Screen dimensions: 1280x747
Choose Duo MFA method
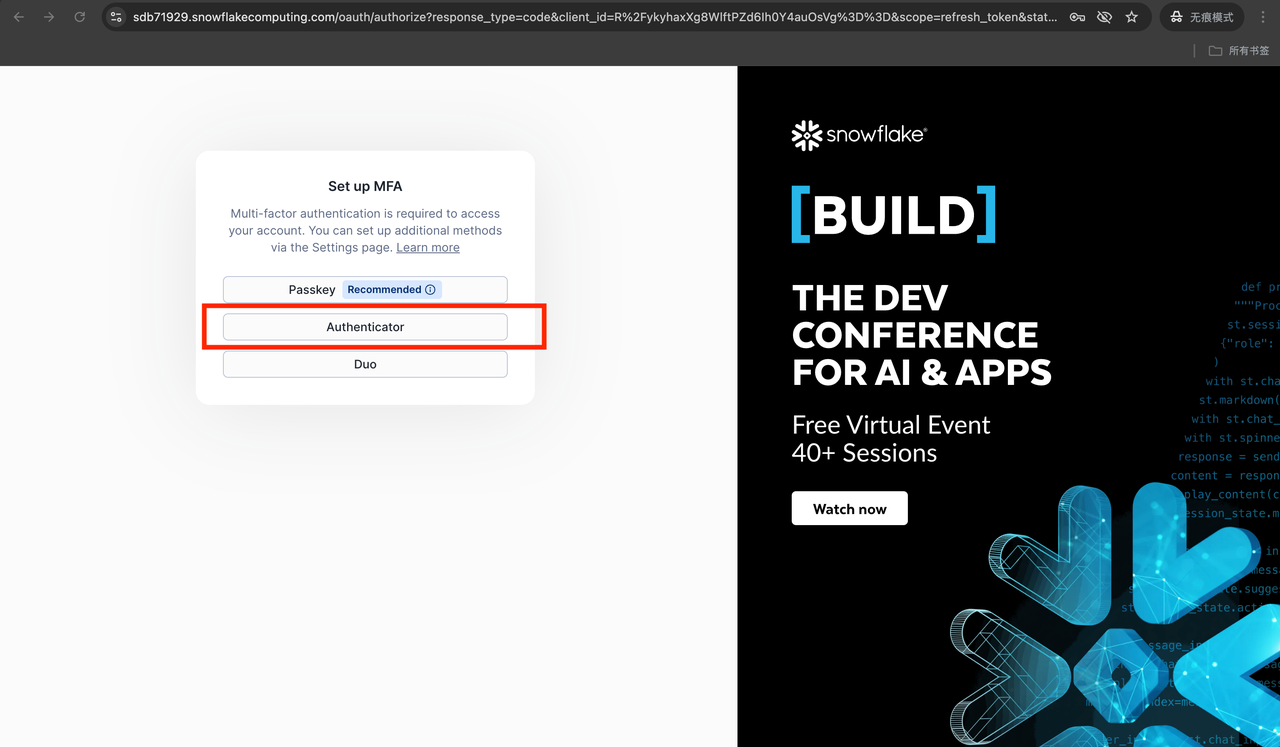(365, 364)
